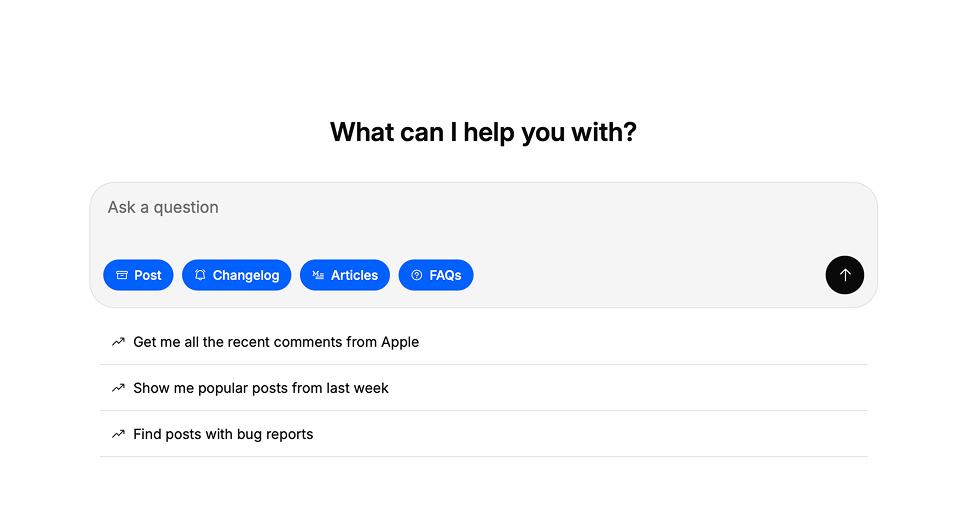The height and width of the screenshot is (520, 960).
Task: Click the question mark icon on the FAQs chip
Action: coord(417,275)
